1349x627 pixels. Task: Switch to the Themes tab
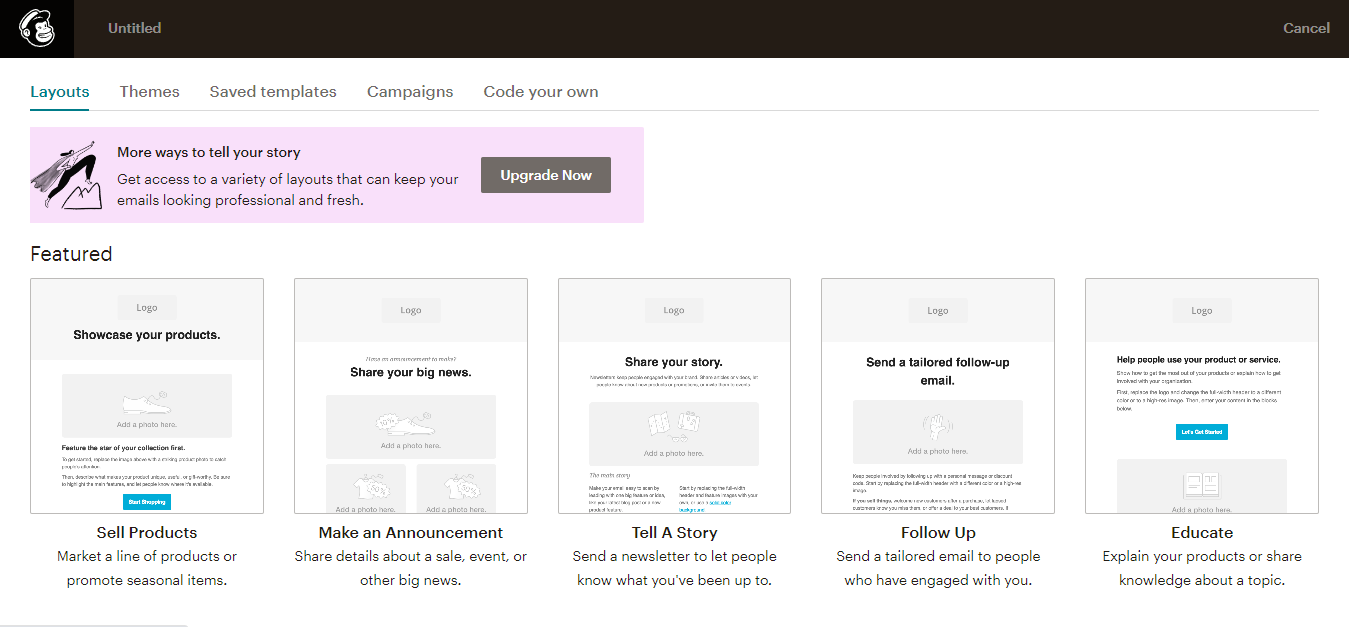(x=149, y=91)
